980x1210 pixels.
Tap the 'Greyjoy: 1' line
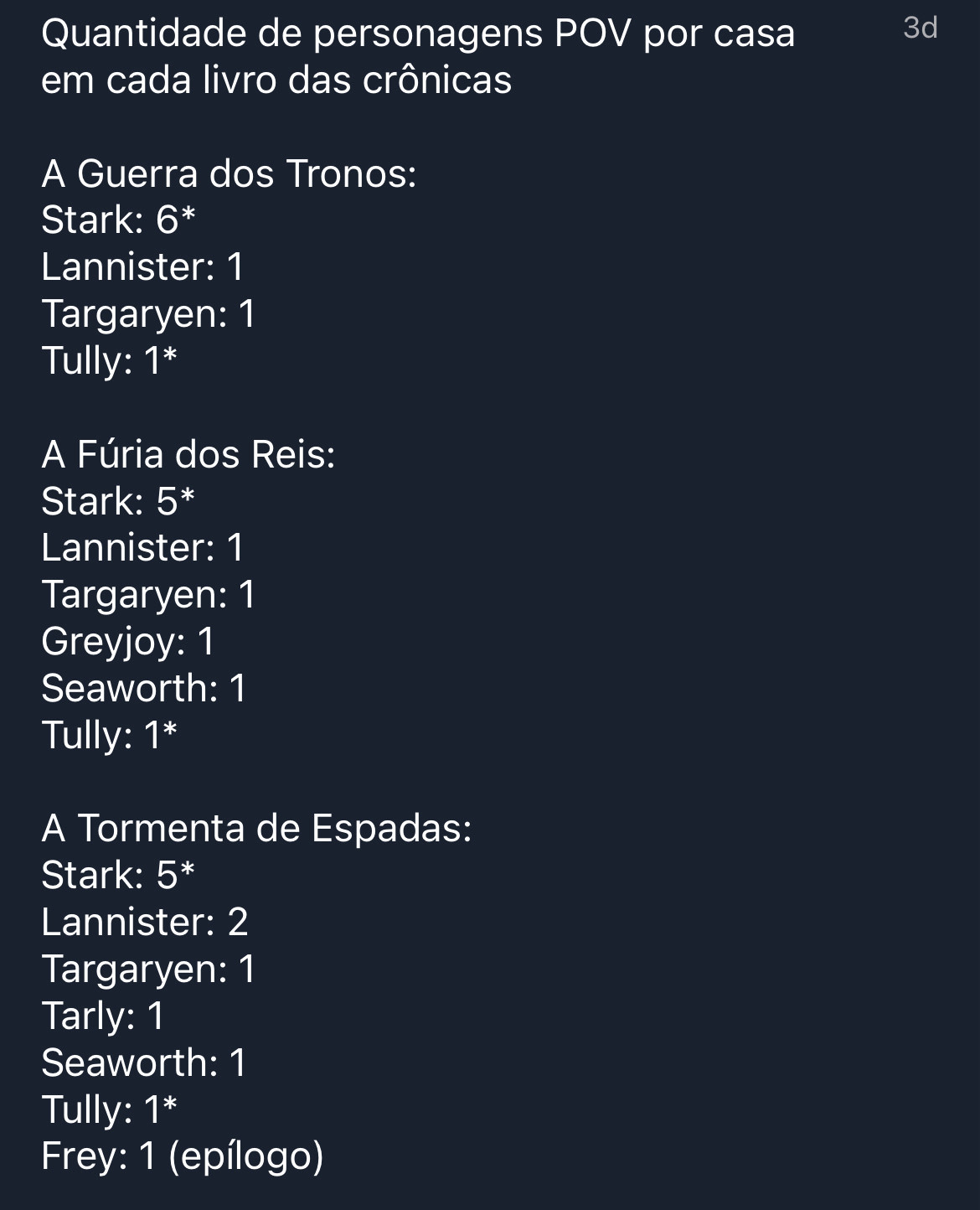(x=128, y=642)
